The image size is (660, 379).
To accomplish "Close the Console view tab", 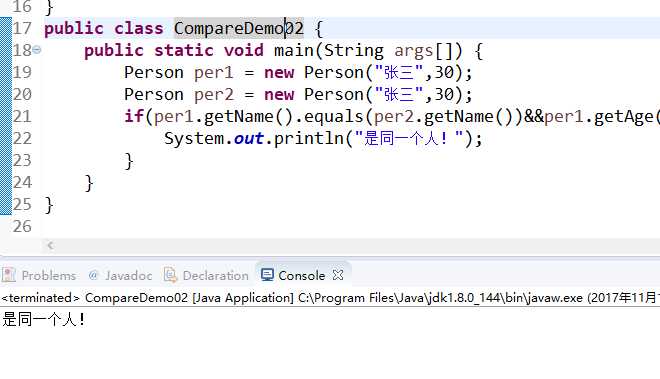I will (338, 275).
